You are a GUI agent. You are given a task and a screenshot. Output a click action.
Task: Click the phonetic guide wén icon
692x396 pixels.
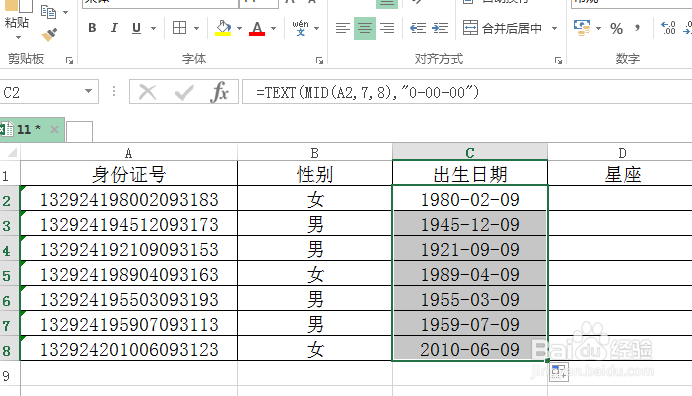[301, 28]
